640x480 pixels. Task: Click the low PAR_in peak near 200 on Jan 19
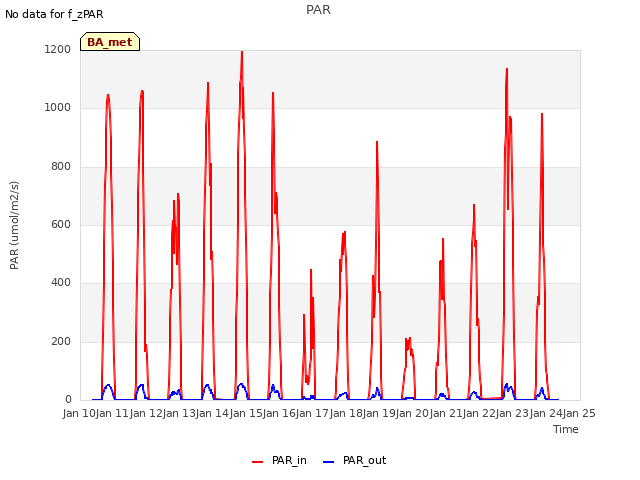[410, 338]
